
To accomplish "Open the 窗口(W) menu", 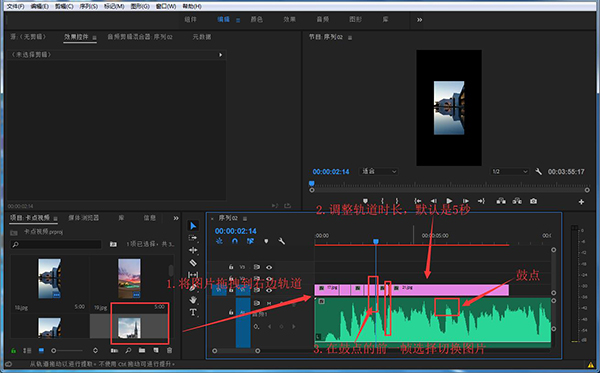I will tap(166, 6).
